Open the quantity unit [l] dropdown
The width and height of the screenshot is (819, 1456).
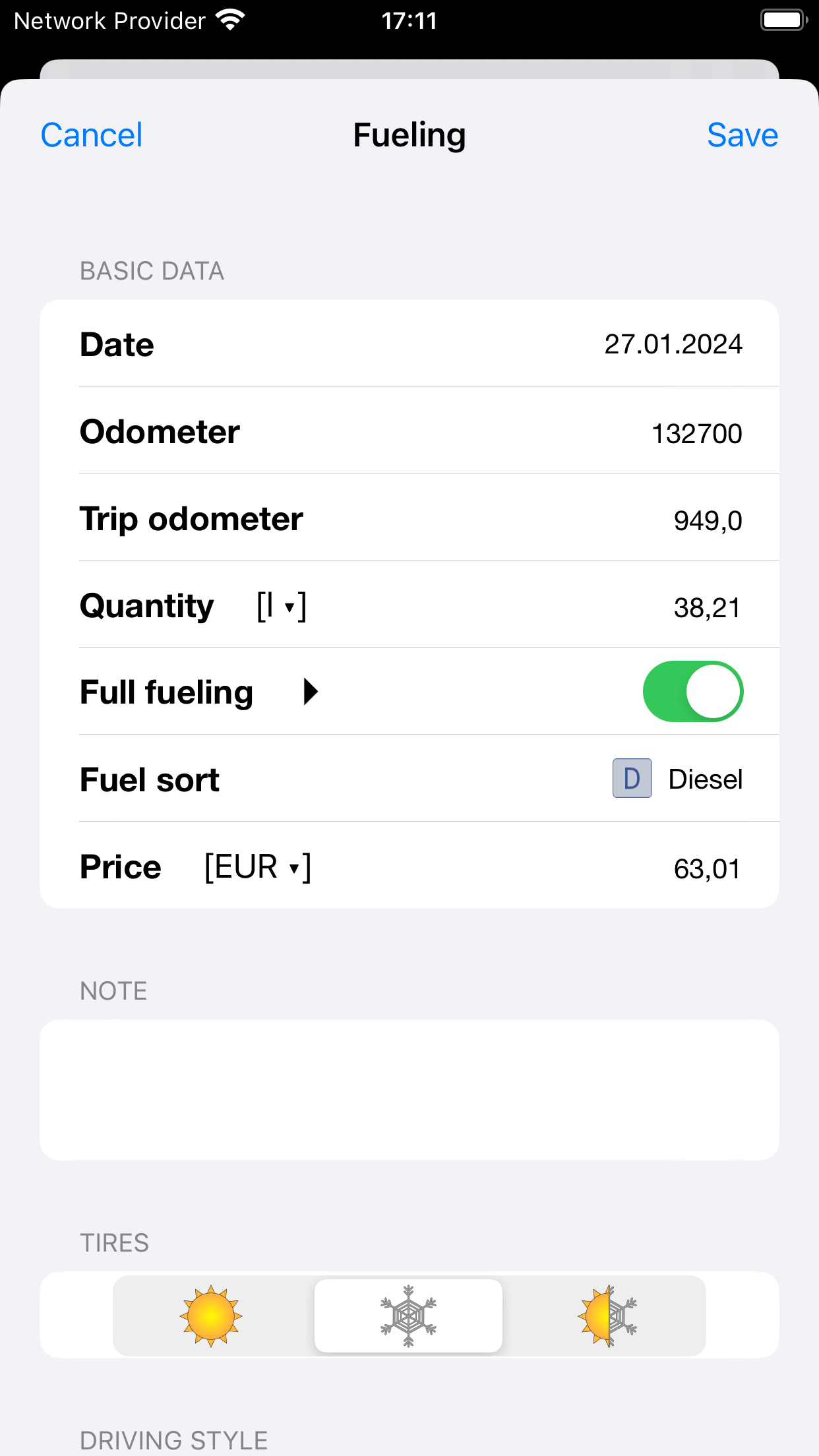(282, 606)
